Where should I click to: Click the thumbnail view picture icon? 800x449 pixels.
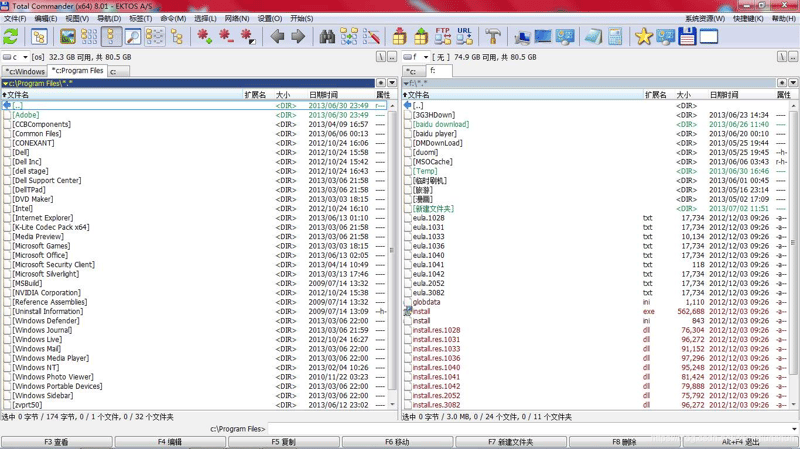click(x=67, y=37)
